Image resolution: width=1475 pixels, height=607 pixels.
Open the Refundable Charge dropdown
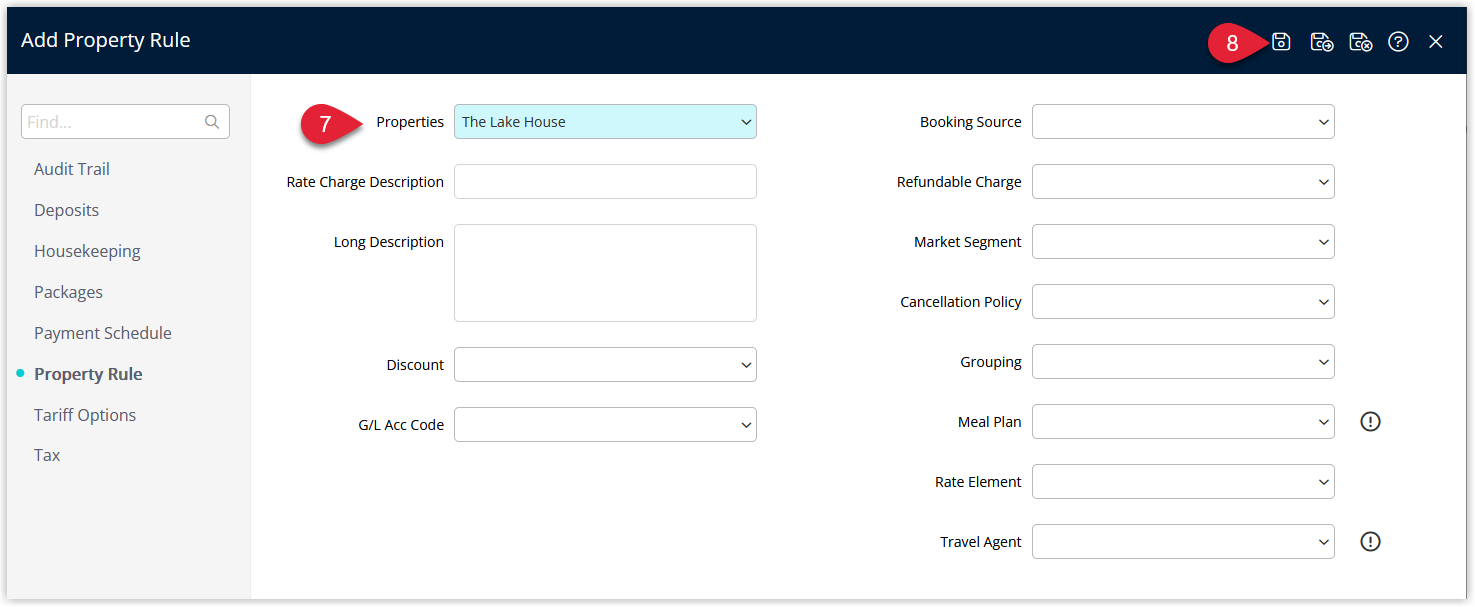1183,182
